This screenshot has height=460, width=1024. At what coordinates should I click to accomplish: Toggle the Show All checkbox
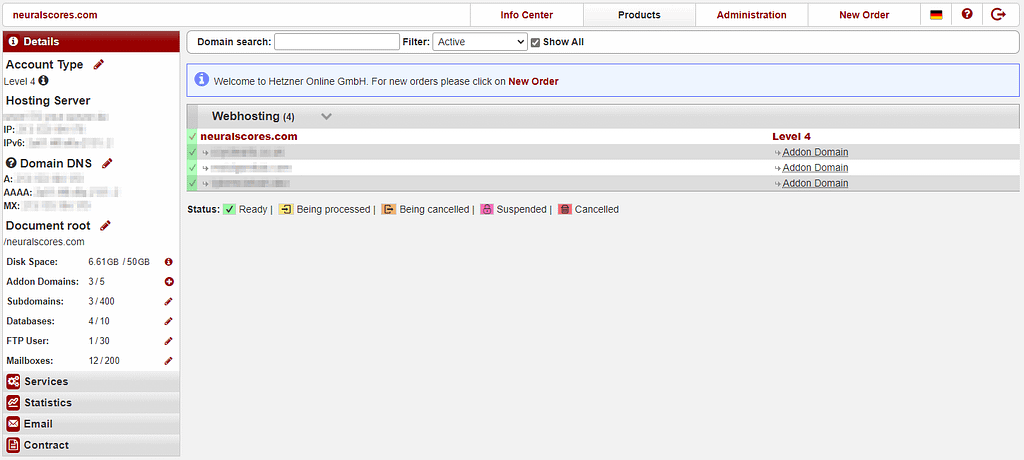click(x=536, y=42)
